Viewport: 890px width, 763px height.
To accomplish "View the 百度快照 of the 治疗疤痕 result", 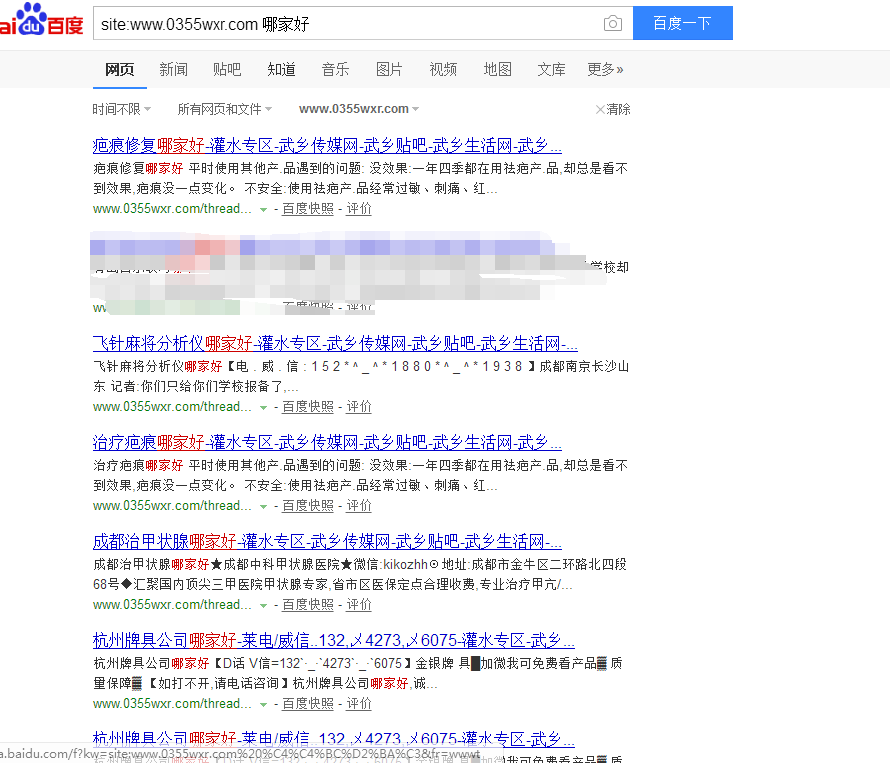I will click(307, 505).
